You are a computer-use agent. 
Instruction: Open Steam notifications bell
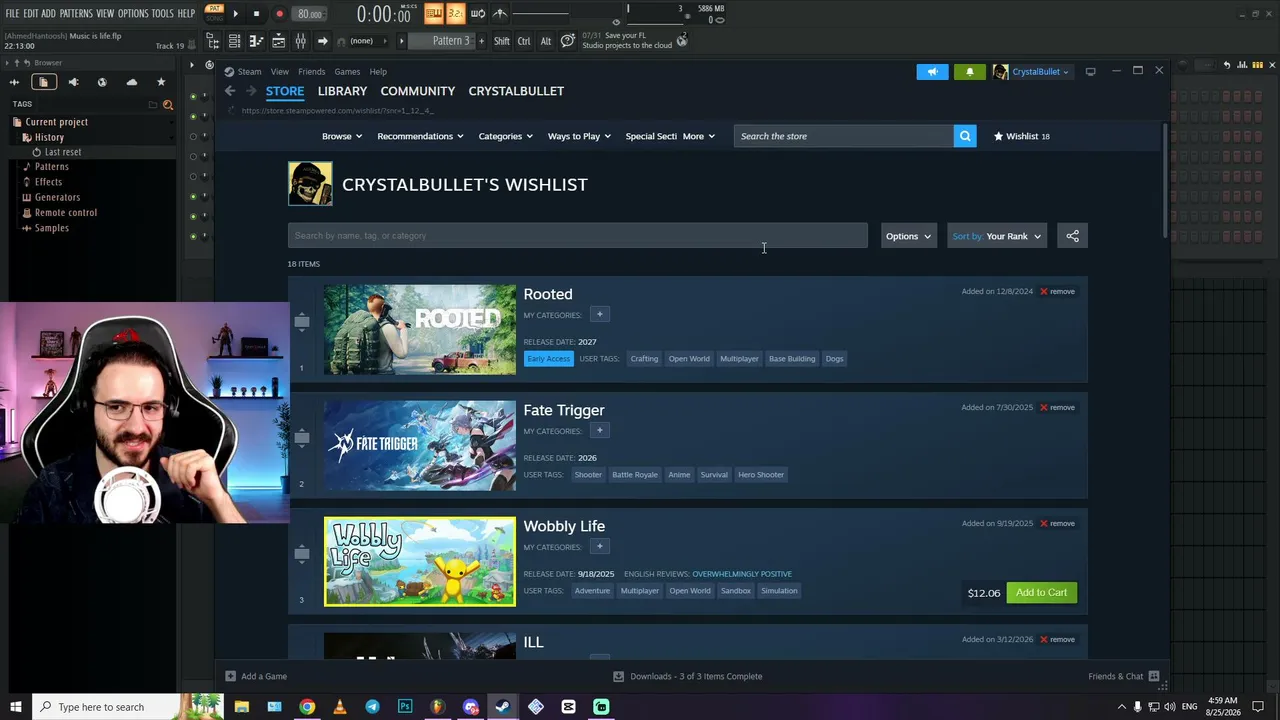pyautogui.click(x=969, y=72)
